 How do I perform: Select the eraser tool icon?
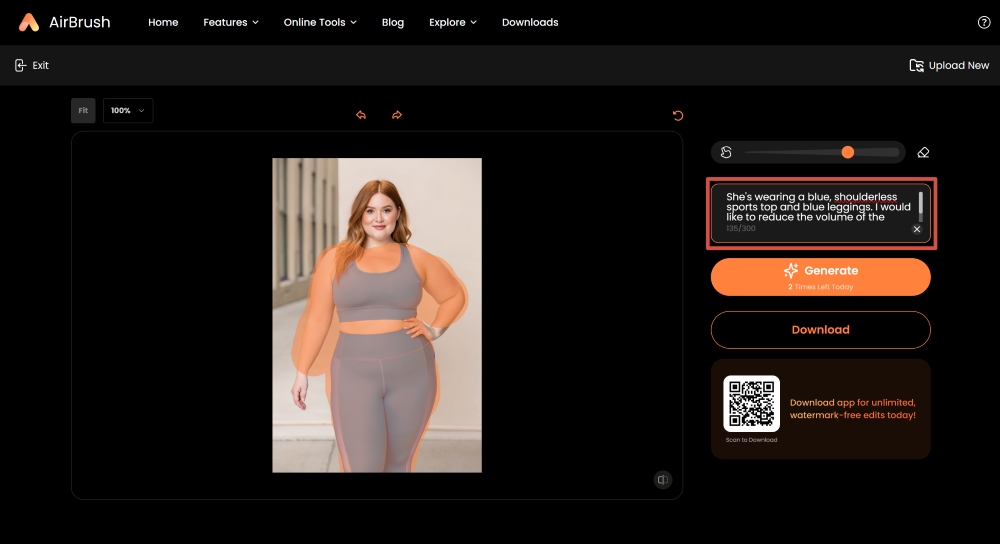pyautogui.click(x=923, y=152)
